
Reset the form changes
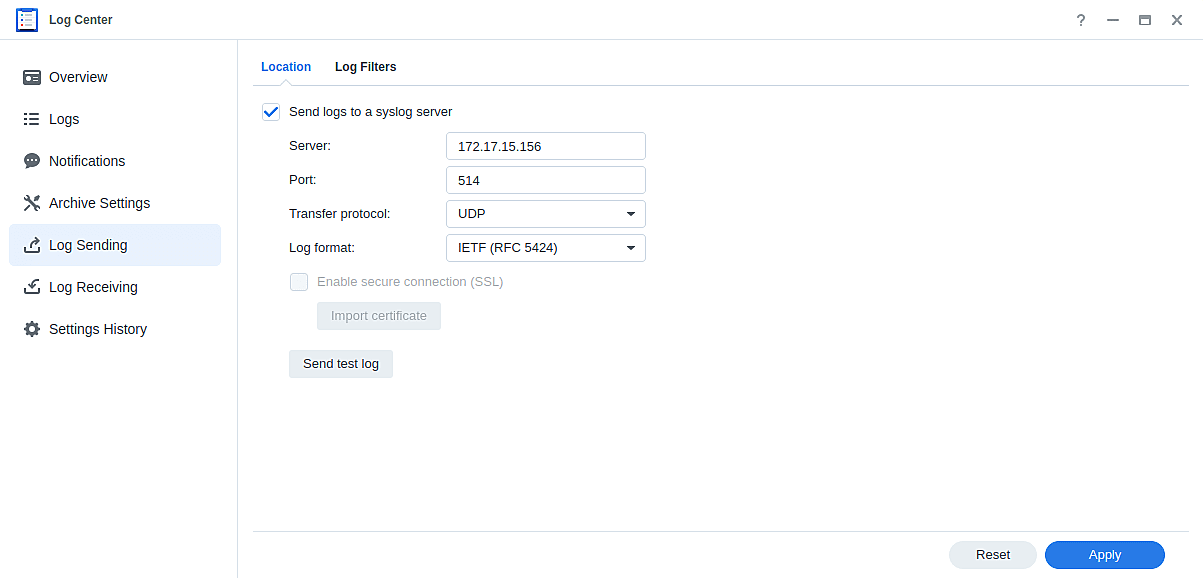pos(992,554)
